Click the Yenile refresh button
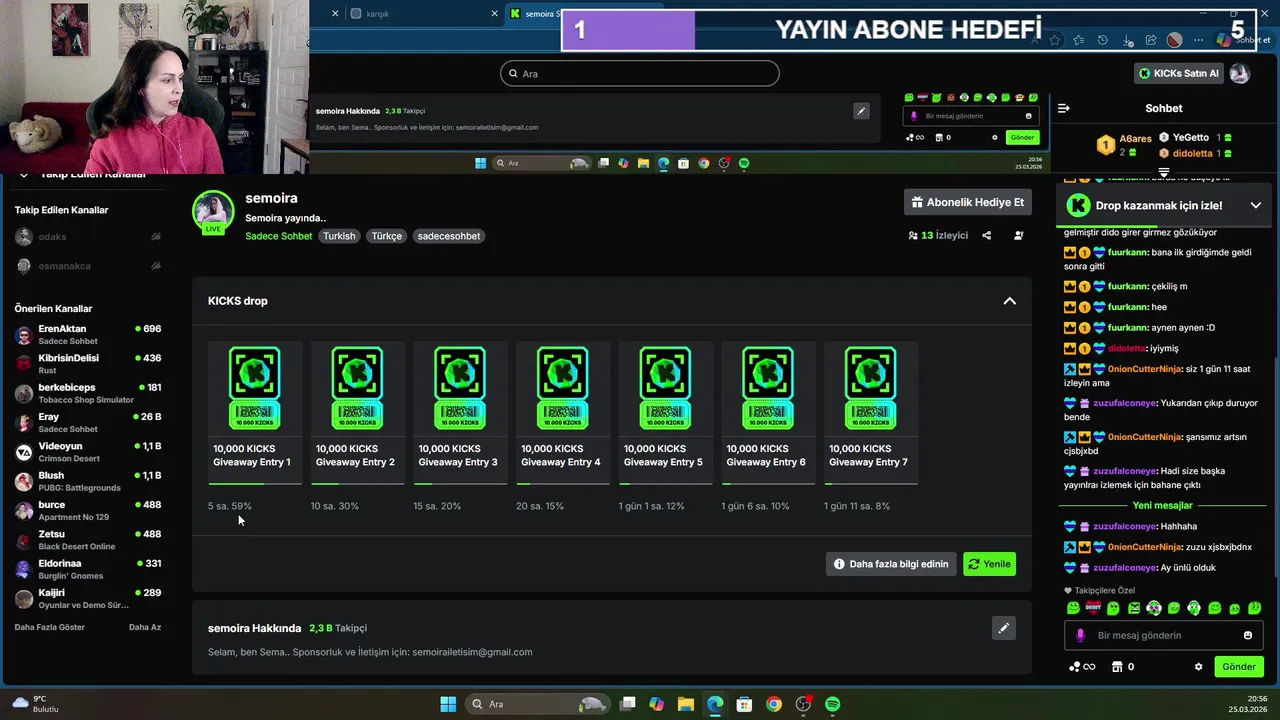 pyautogui.click(x=989, y=564)
